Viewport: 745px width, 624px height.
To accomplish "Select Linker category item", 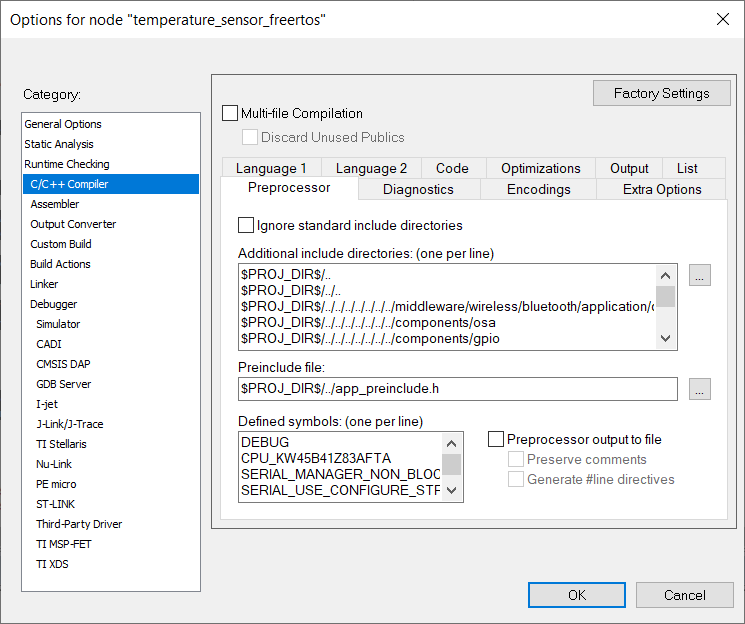I will click(x=44, y=284).
